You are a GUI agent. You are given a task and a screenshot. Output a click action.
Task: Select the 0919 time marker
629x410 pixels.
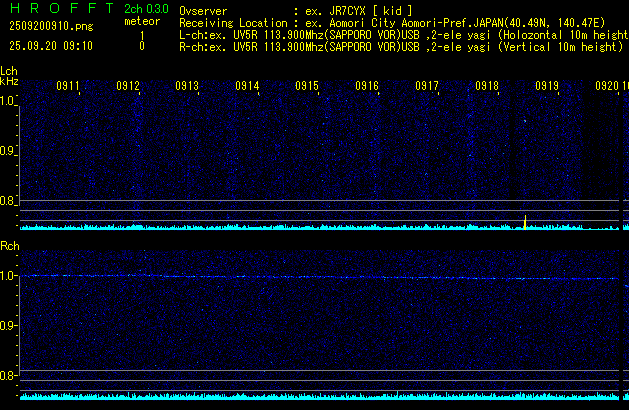[x=546, y=86]
